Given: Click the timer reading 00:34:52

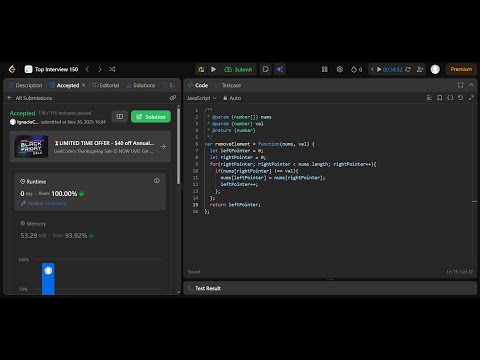Looking at the screenshot, I should point(393,69).
